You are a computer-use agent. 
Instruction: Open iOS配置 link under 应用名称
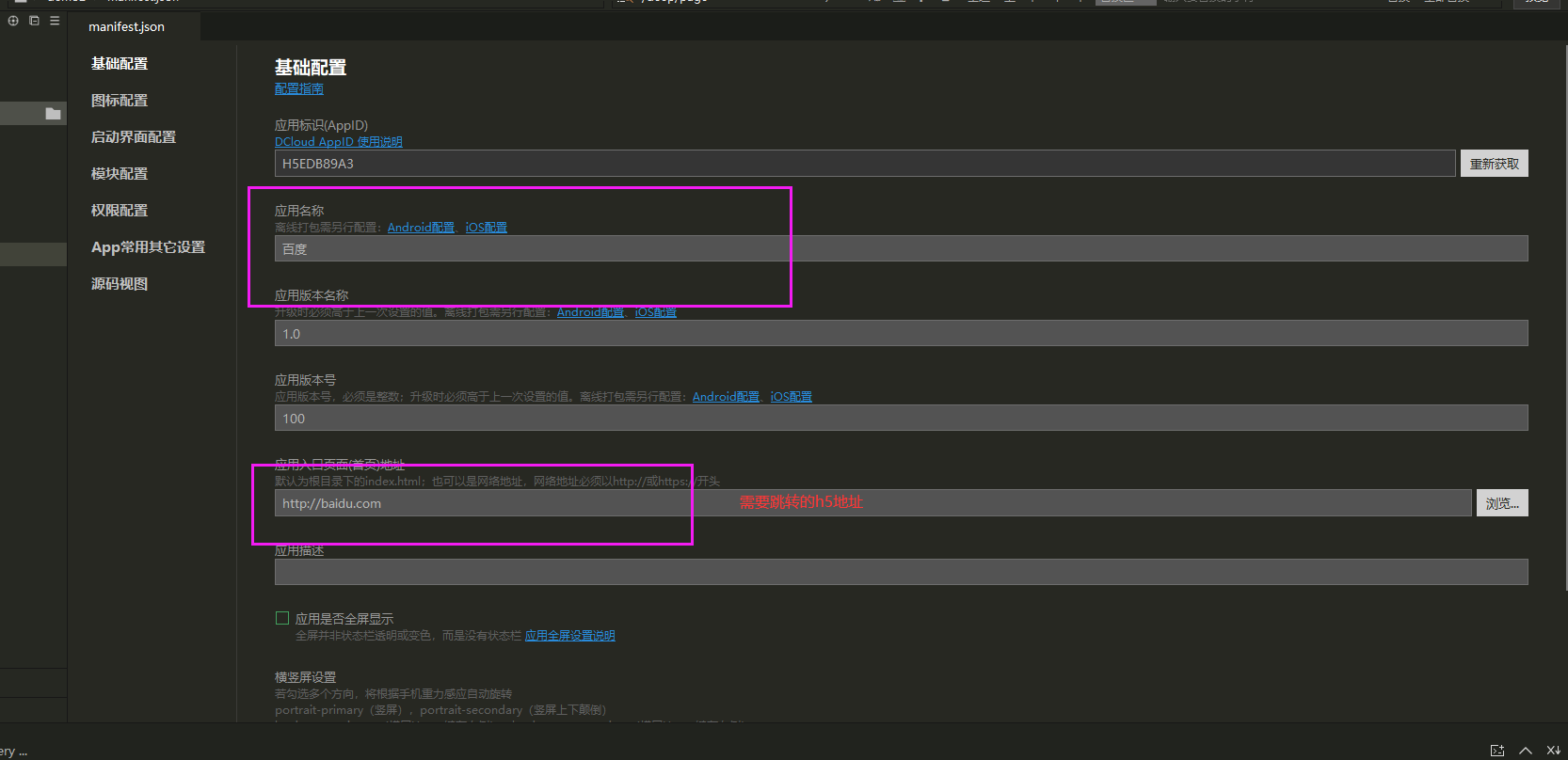[487, 228]
